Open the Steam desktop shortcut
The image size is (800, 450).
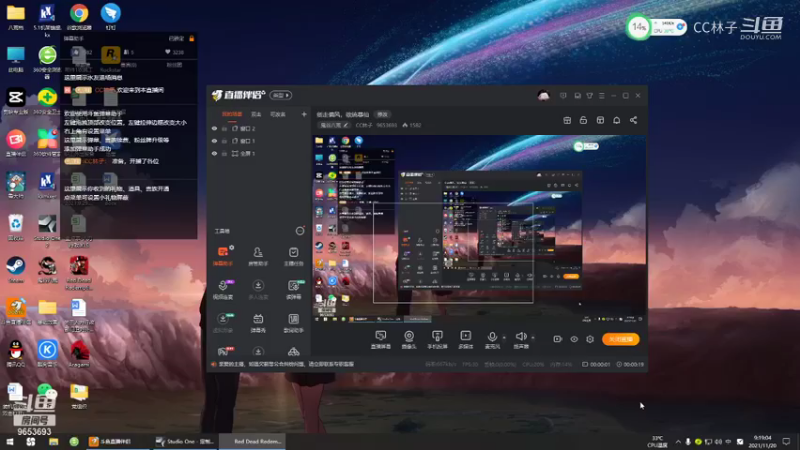pos(16,269)
